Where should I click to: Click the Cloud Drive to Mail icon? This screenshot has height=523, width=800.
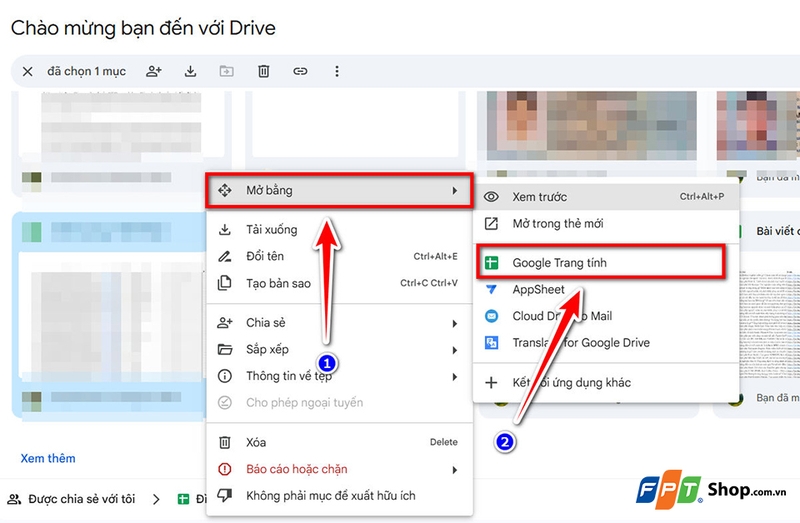[x=491, y=316]
